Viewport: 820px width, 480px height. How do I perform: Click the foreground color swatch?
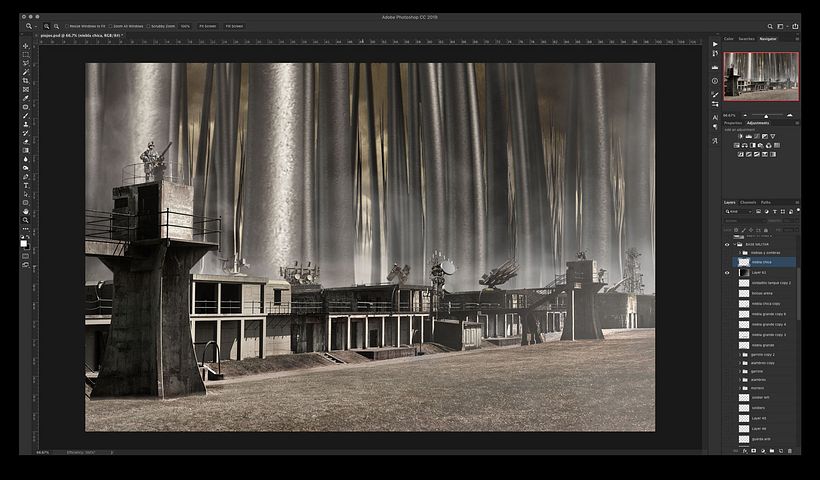pyautogui.click(x=24, y=244)
